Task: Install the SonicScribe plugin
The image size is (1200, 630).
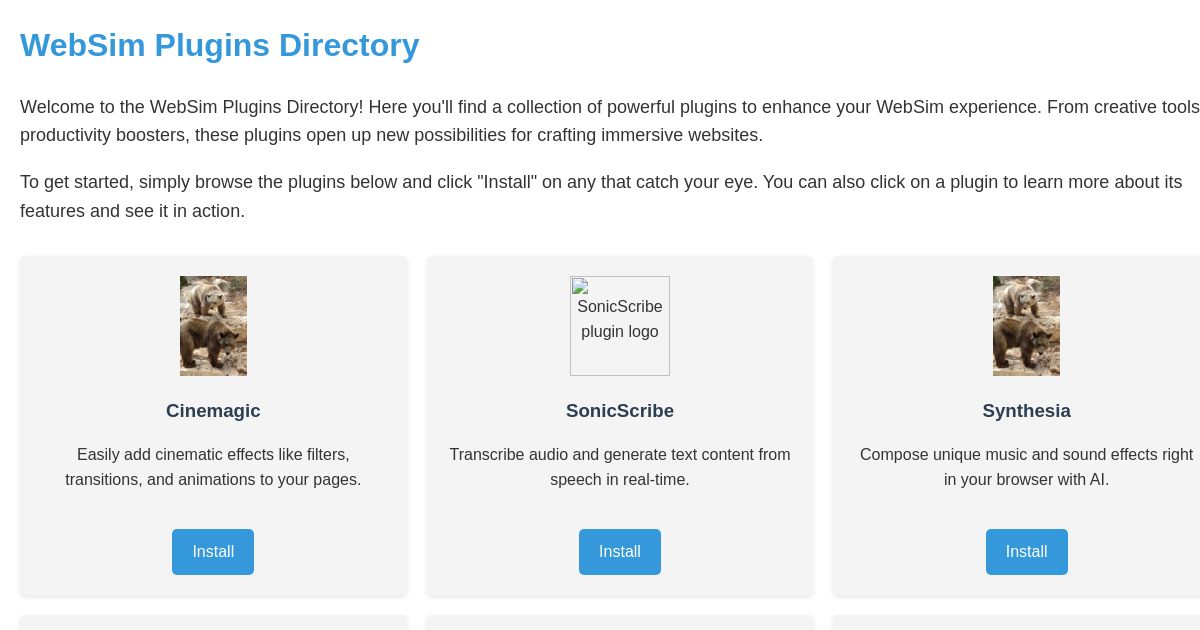Action: tap(620, 551)
